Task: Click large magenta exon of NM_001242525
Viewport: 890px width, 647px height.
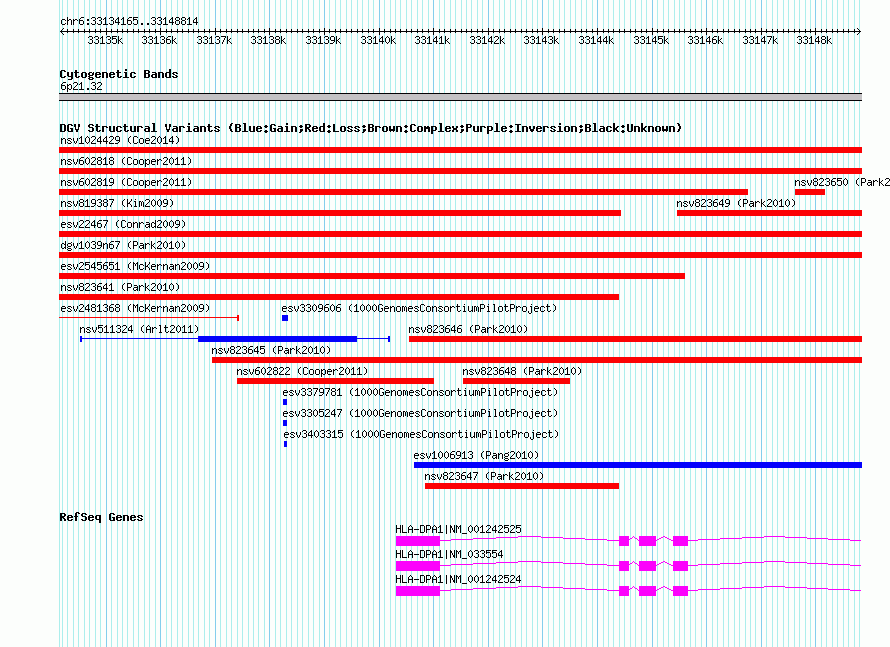Action: [x=418, y=541]
